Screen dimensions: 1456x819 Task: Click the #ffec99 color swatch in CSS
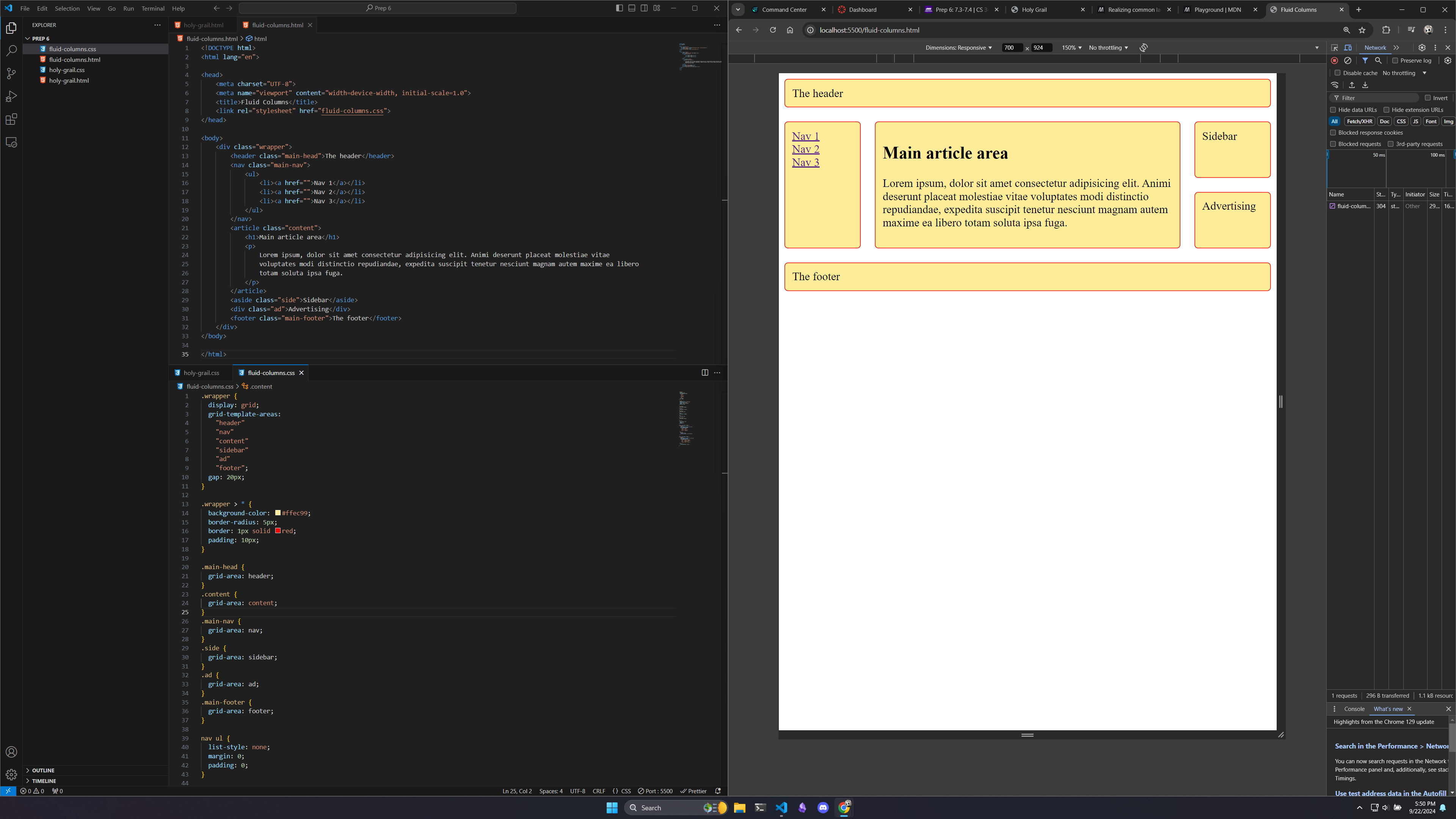coord(278,513)
